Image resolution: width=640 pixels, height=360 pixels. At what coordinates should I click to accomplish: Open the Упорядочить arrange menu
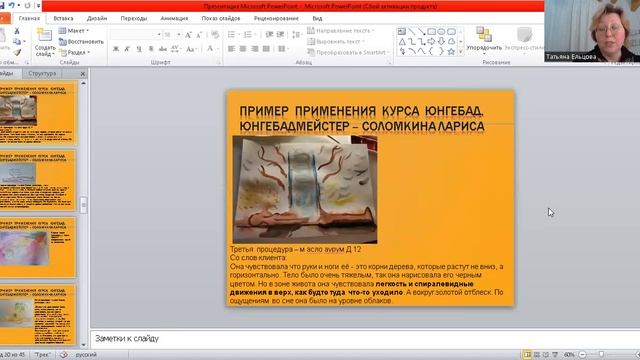(484, 41)
